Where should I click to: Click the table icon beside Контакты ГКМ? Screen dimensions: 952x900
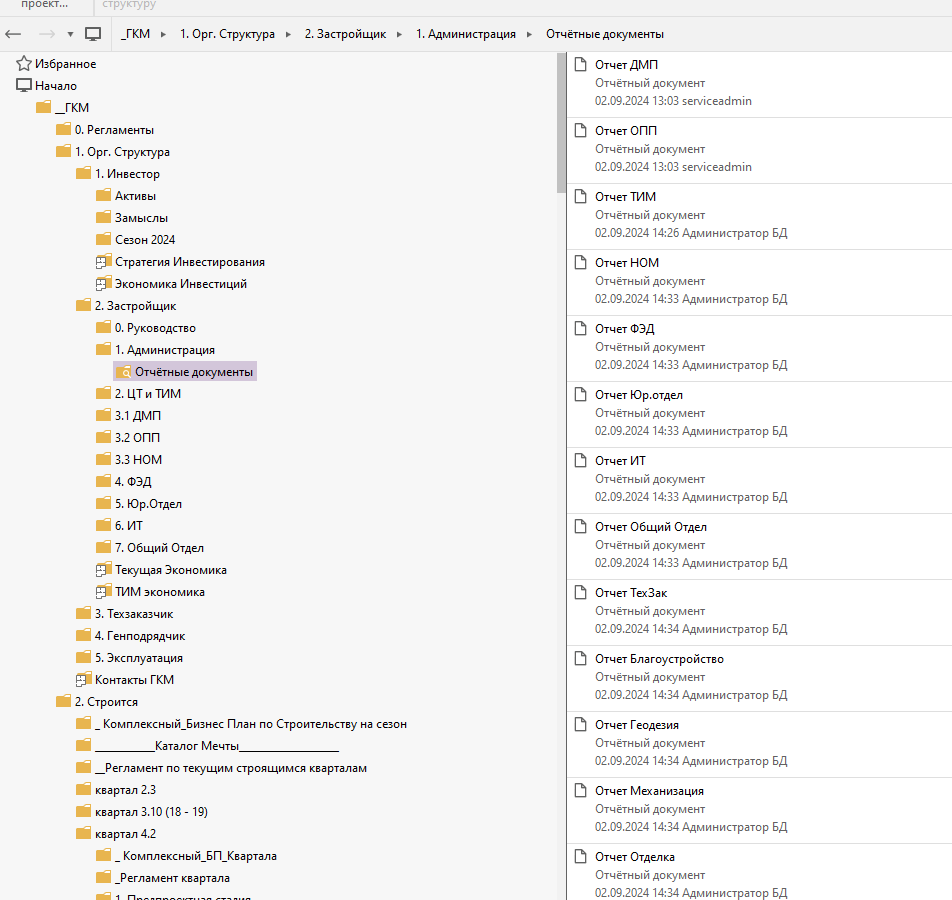pos(83,680)
